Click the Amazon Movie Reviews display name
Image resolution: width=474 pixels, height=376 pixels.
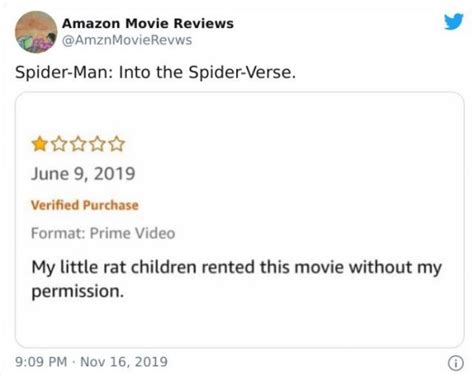(x=148, y=23)
